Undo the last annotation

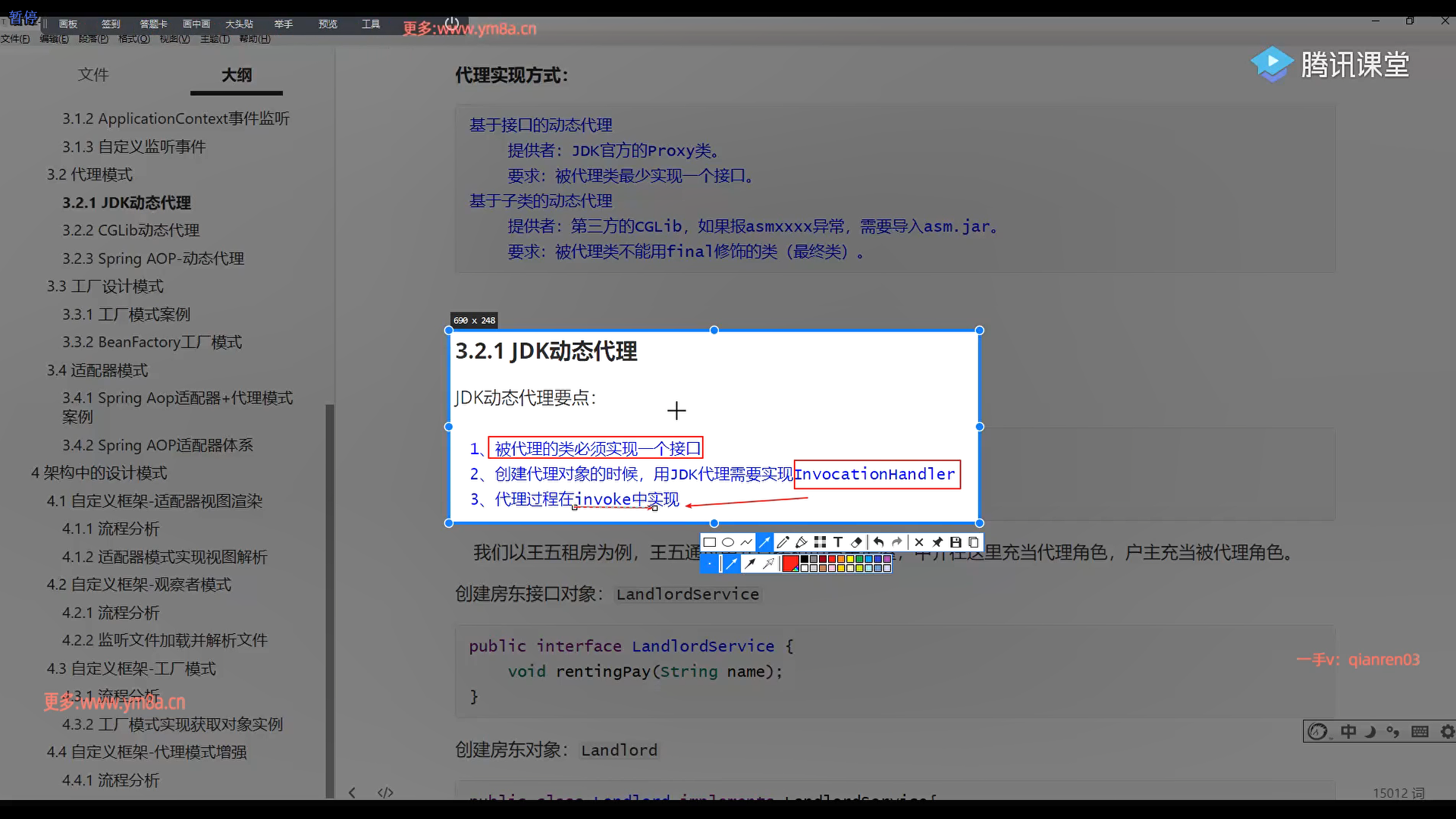coord(878,542)
